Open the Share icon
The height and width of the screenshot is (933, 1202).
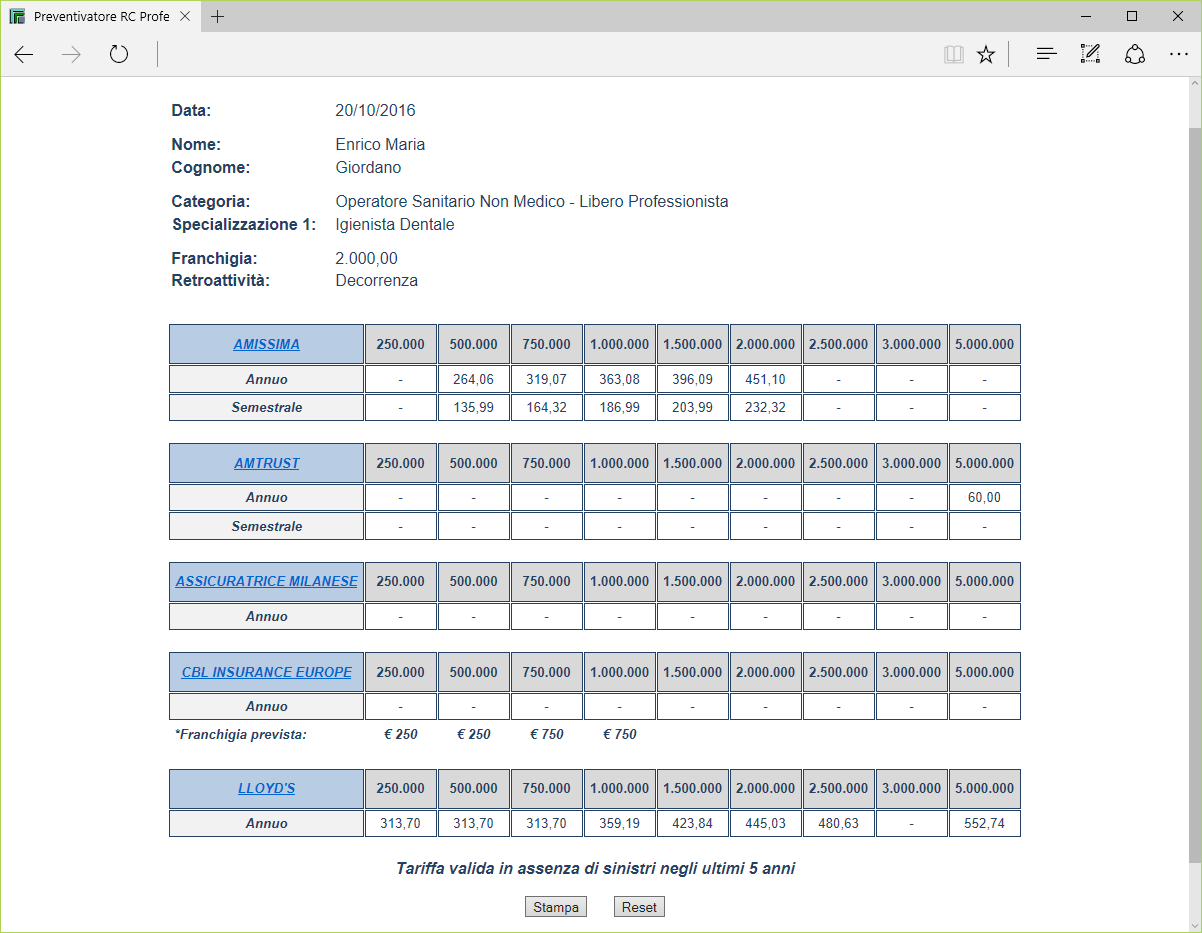1135,54
